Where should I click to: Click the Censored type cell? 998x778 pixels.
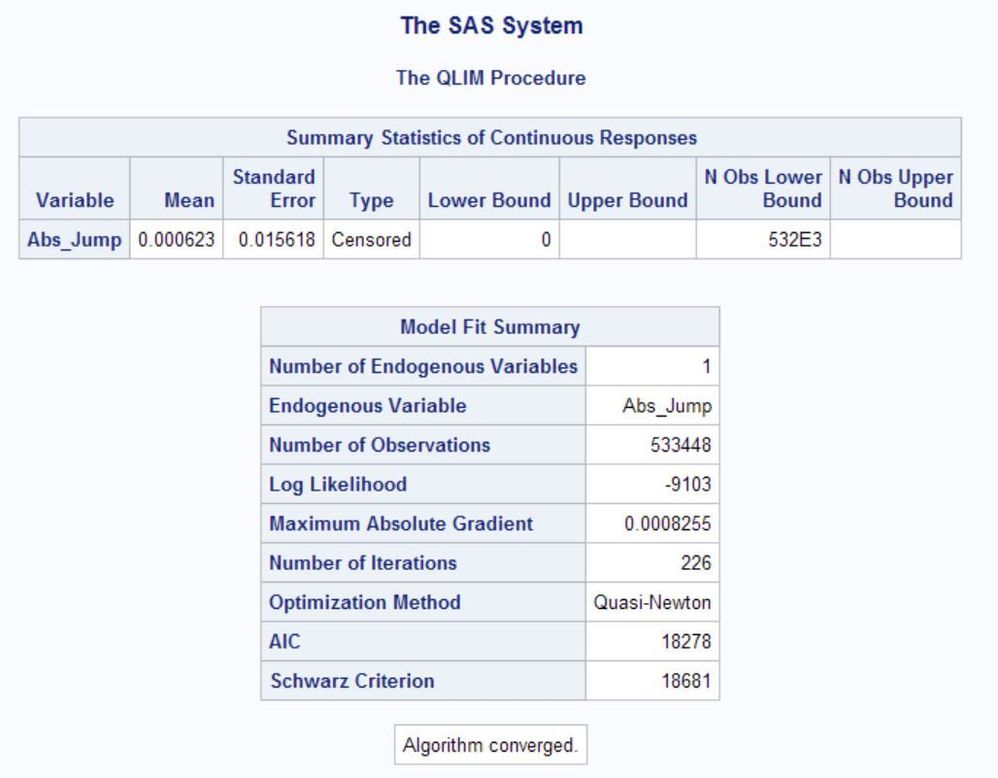[x=372, y=241]
